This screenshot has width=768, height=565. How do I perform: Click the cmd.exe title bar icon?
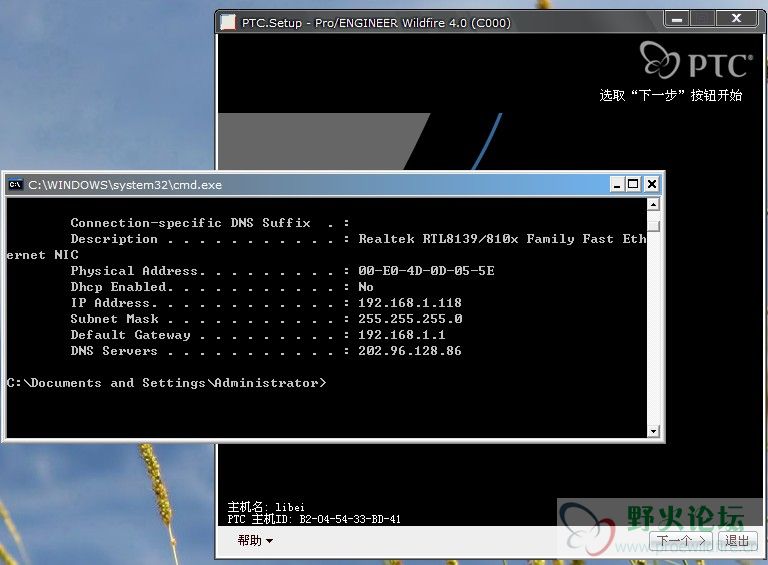(15, 185)
